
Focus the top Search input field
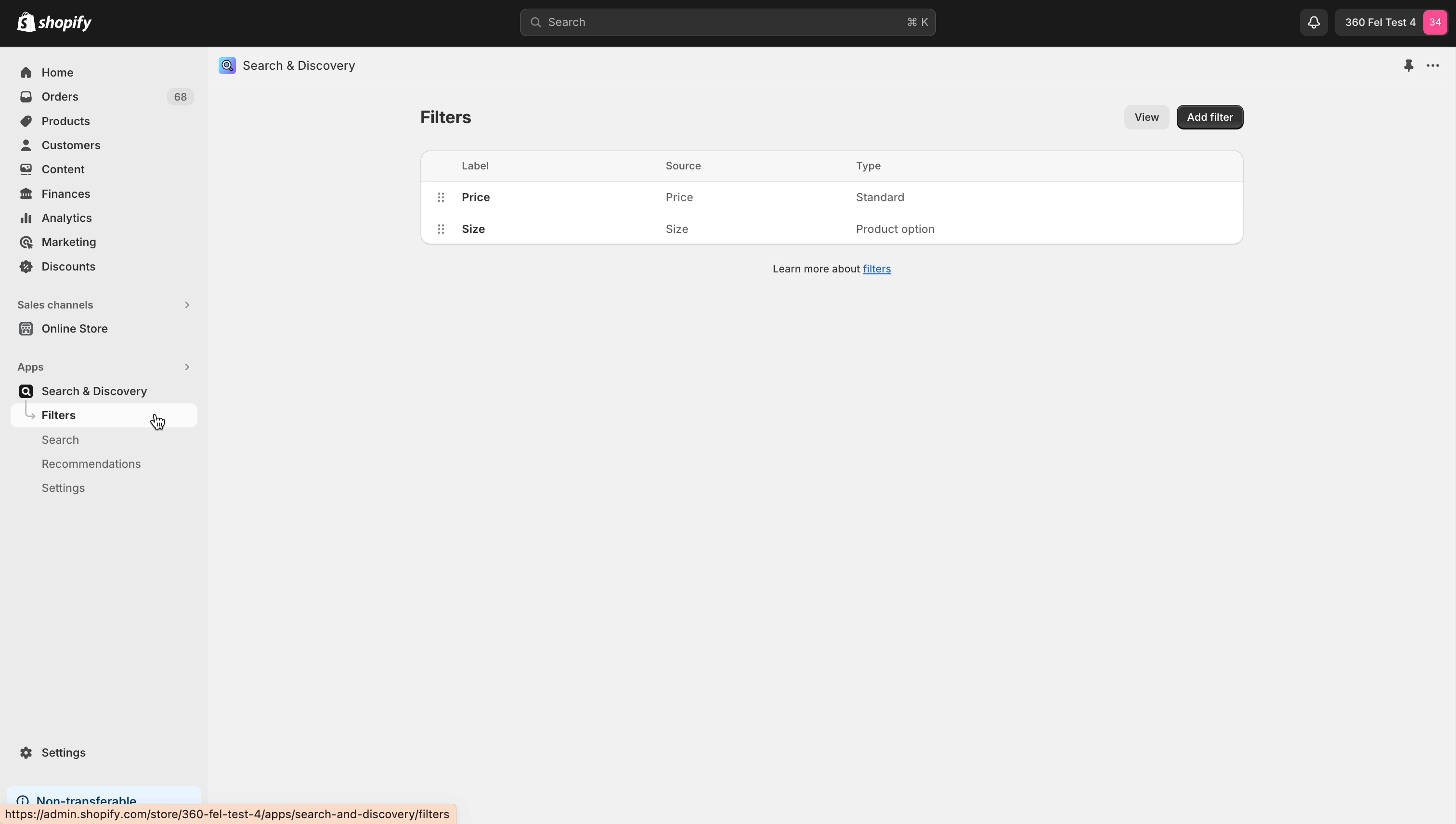(728, 22)
